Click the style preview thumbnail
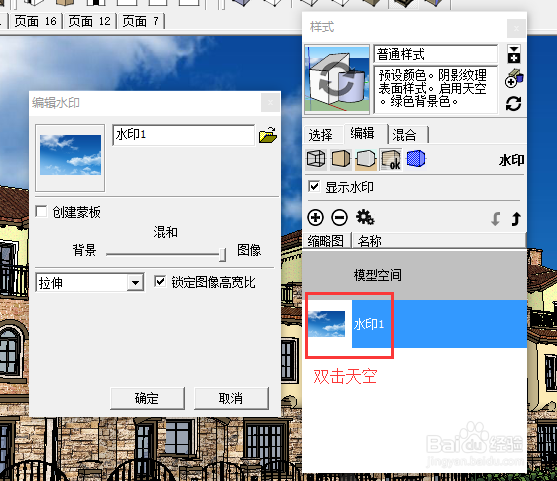This screenshot has width=557, height=481. pos(337,80)
